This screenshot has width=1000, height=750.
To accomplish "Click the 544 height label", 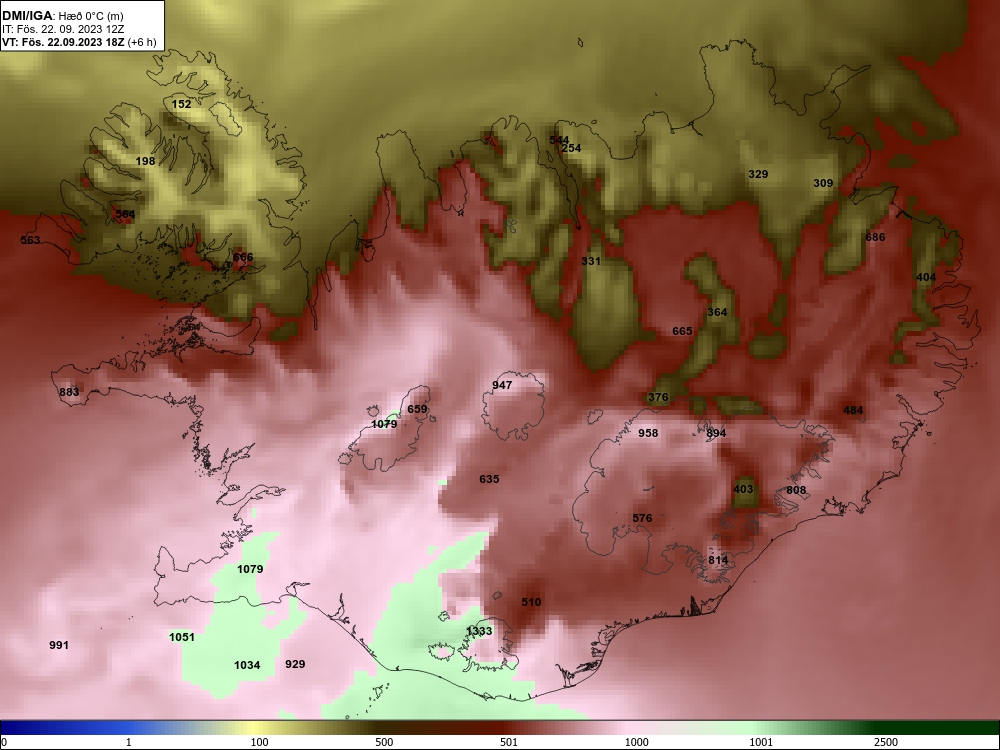I will (559, 140).
